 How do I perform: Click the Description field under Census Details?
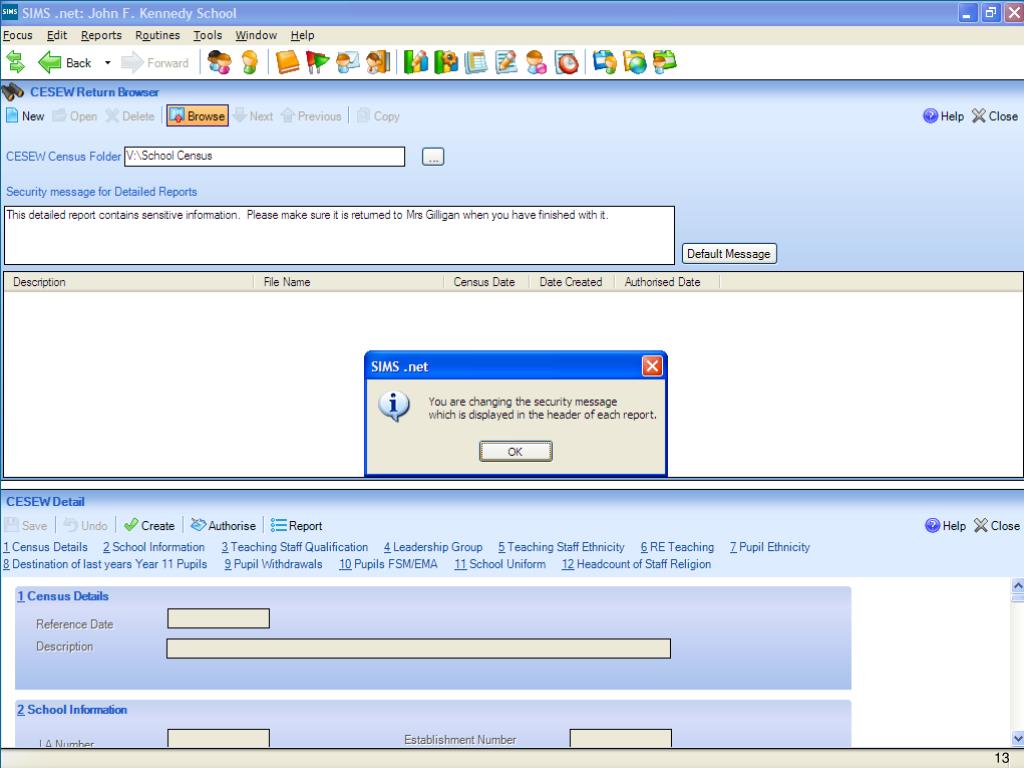pos(419,648)
